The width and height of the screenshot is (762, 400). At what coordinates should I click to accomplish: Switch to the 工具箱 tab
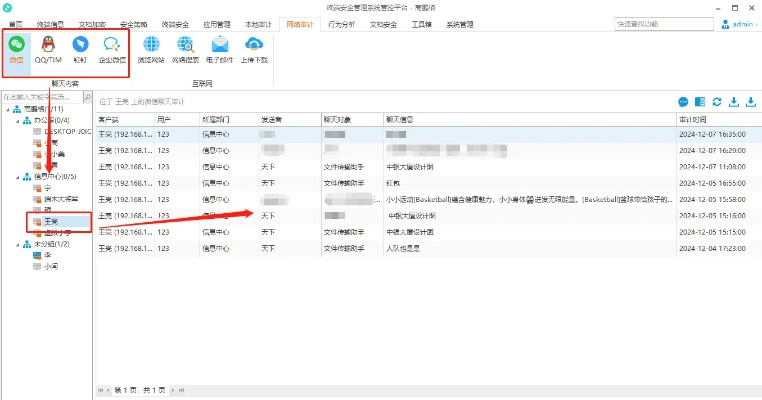(x=421, y=24)
